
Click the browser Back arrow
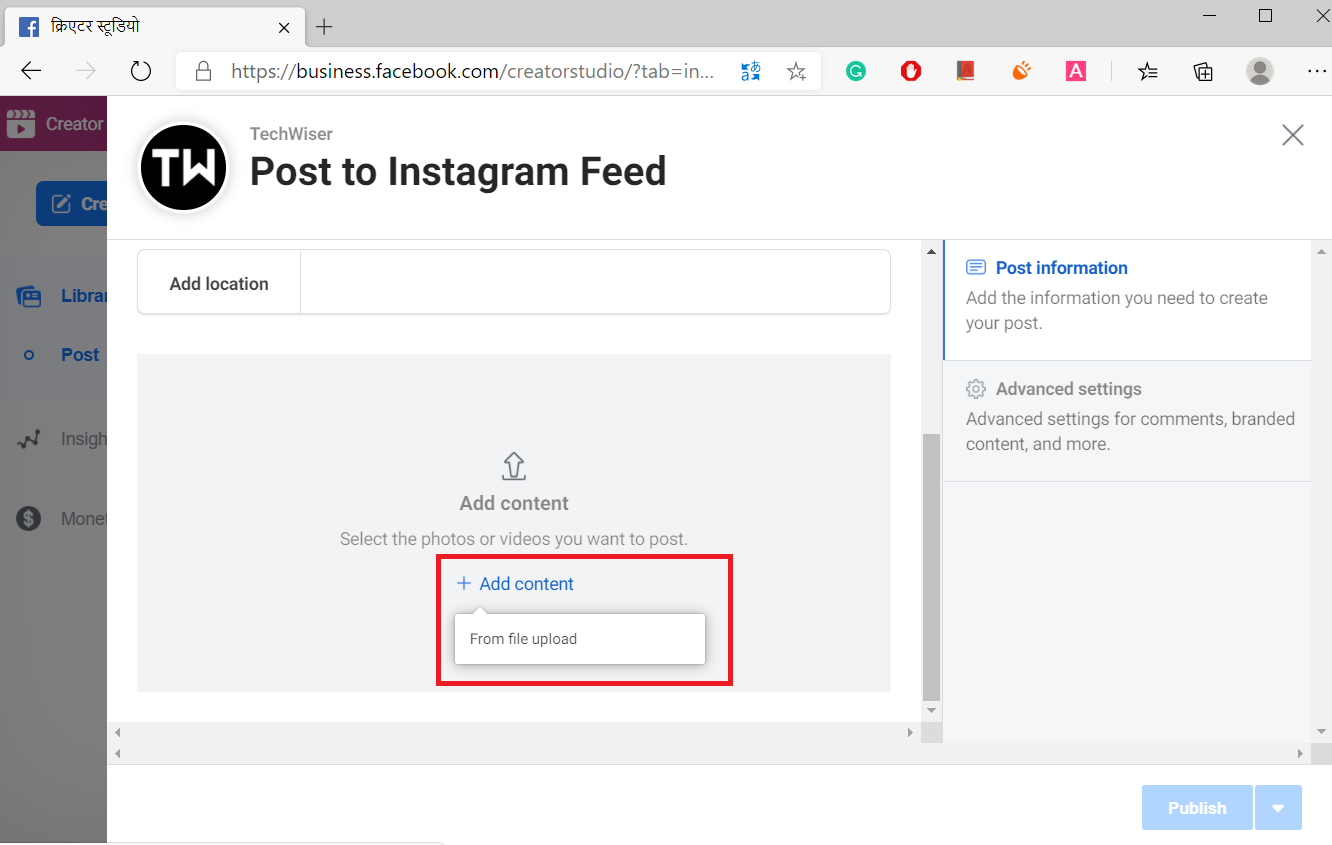coord(31,71)
